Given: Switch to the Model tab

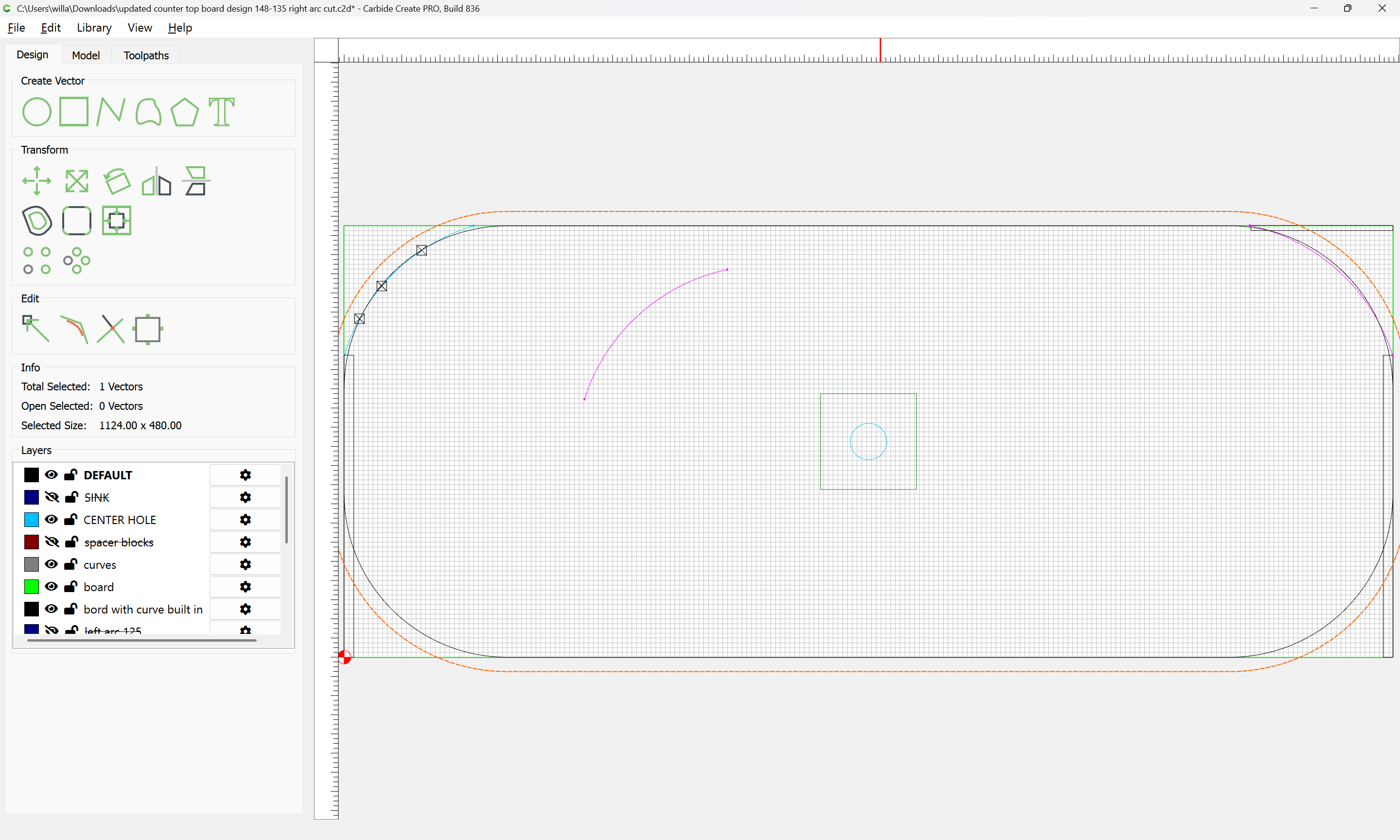Looking at the screenshot, I should (86, 55).
